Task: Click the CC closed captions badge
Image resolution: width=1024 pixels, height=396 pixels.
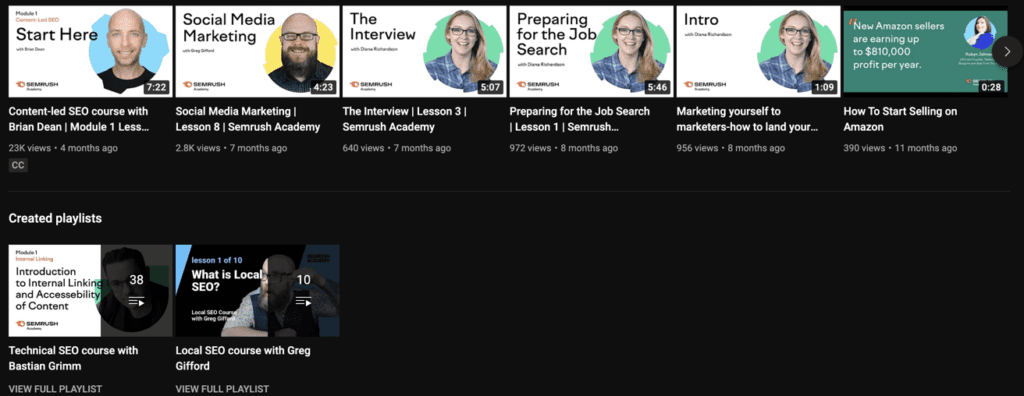Action: coord(18,166)
